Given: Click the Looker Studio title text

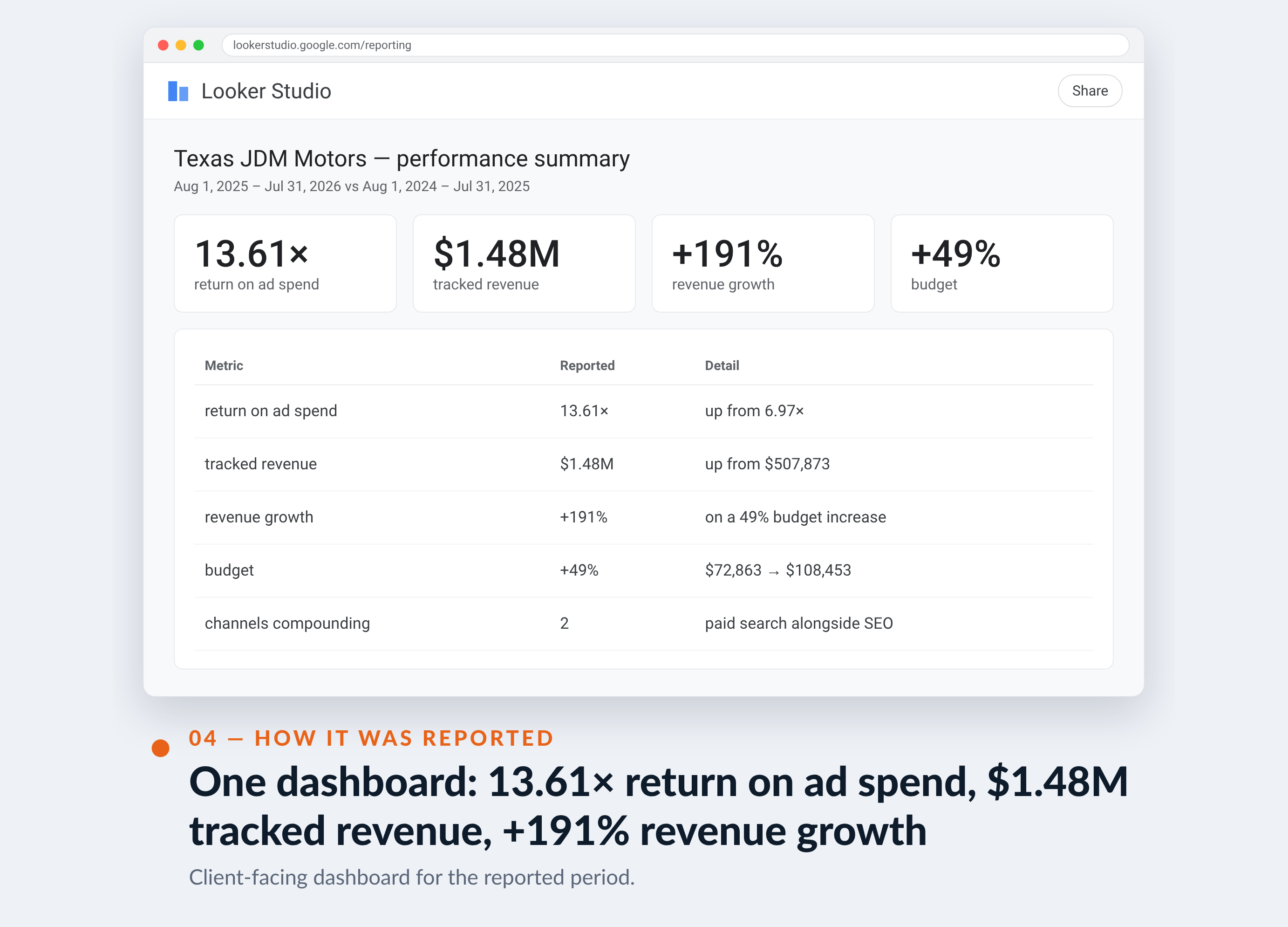Looking at the screenshot, I should 266,91.
